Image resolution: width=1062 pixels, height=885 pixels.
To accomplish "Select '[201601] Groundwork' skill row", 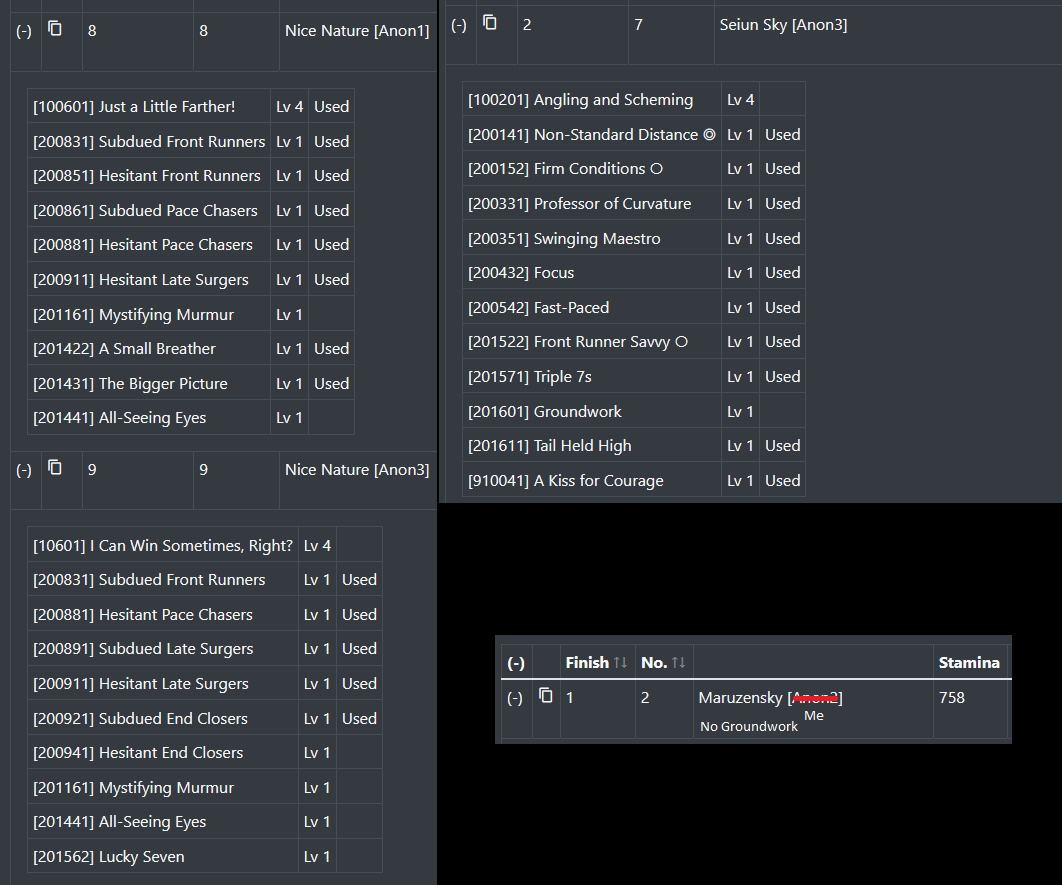I will point(634,411).
